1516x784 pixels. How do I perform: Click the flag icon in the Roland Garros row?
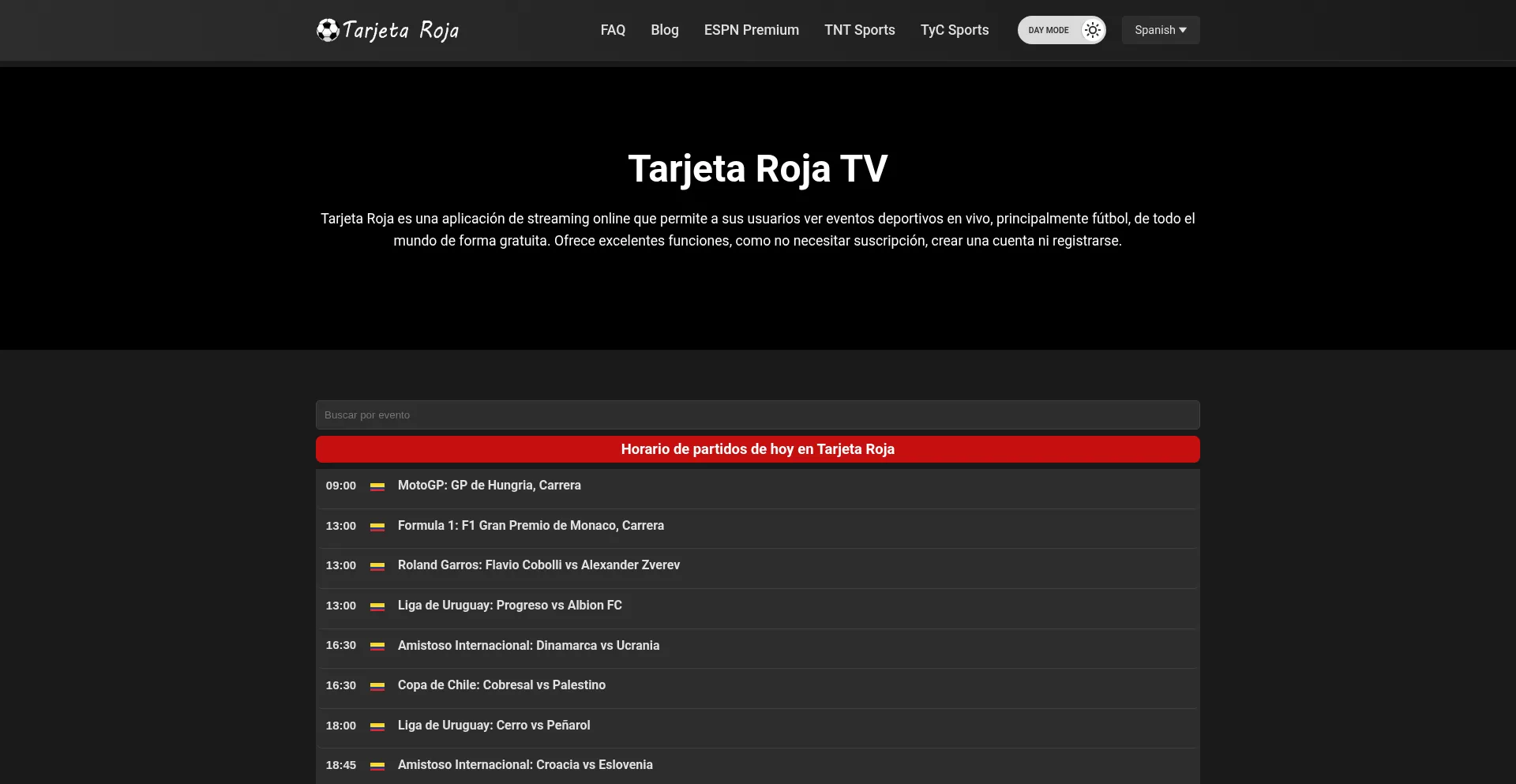pos(377,566)
